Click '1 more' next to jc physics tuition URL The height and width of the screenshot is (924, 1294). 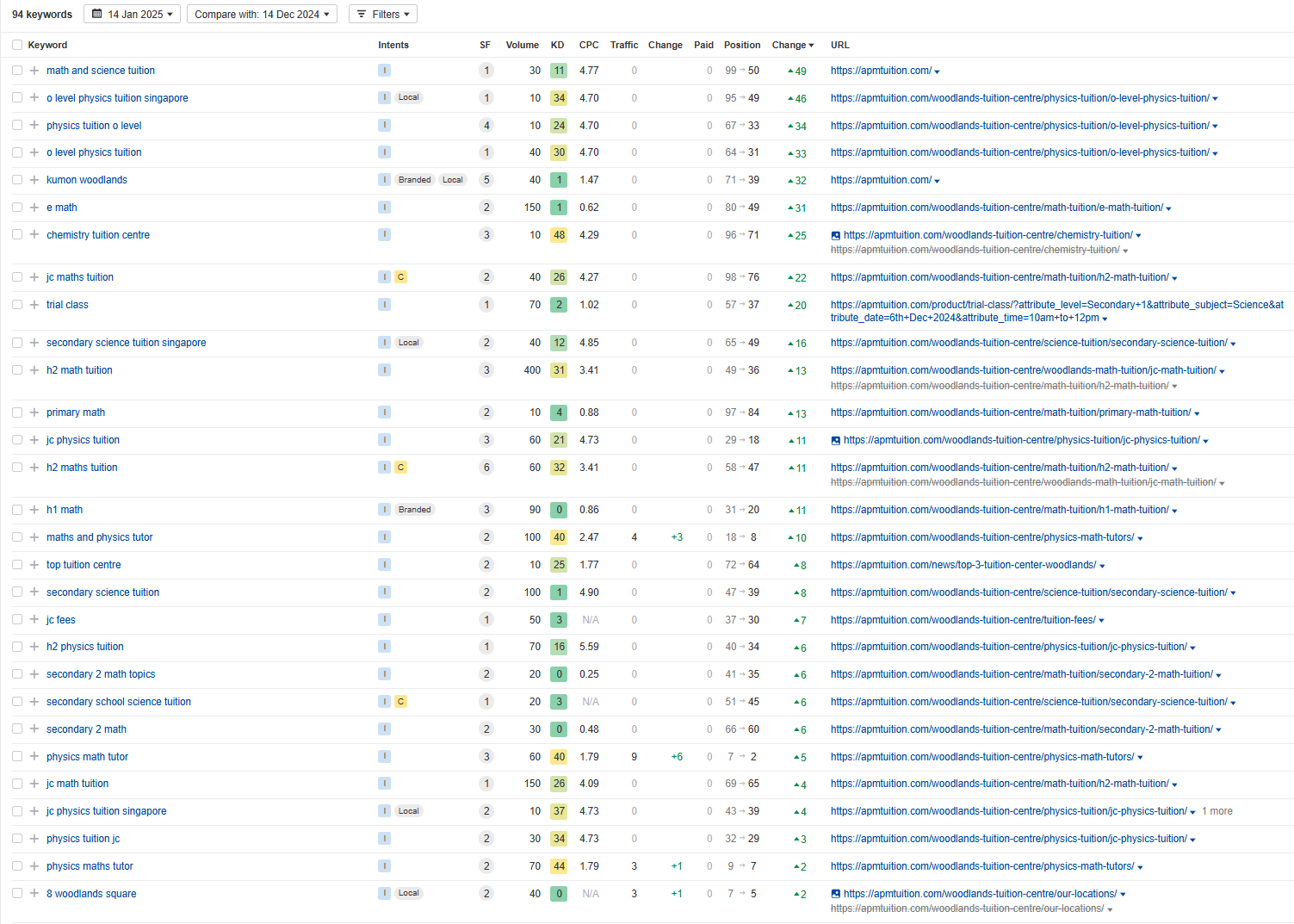pos(1217,811)
